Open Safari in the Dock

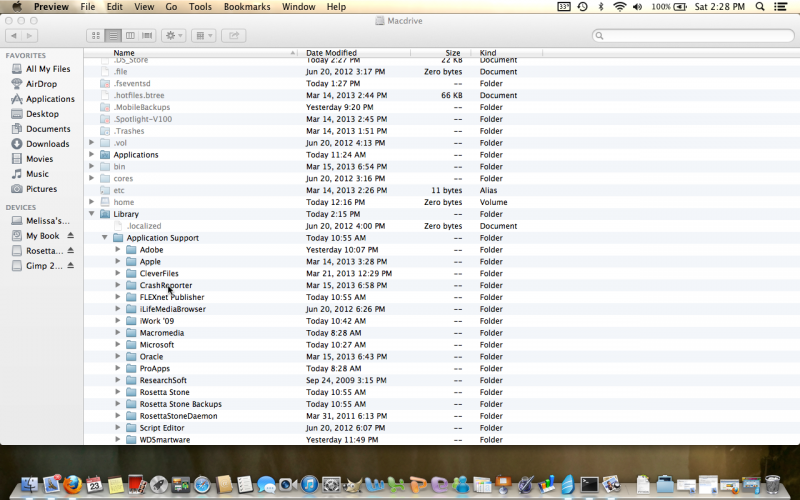click(x=202, y=484)
